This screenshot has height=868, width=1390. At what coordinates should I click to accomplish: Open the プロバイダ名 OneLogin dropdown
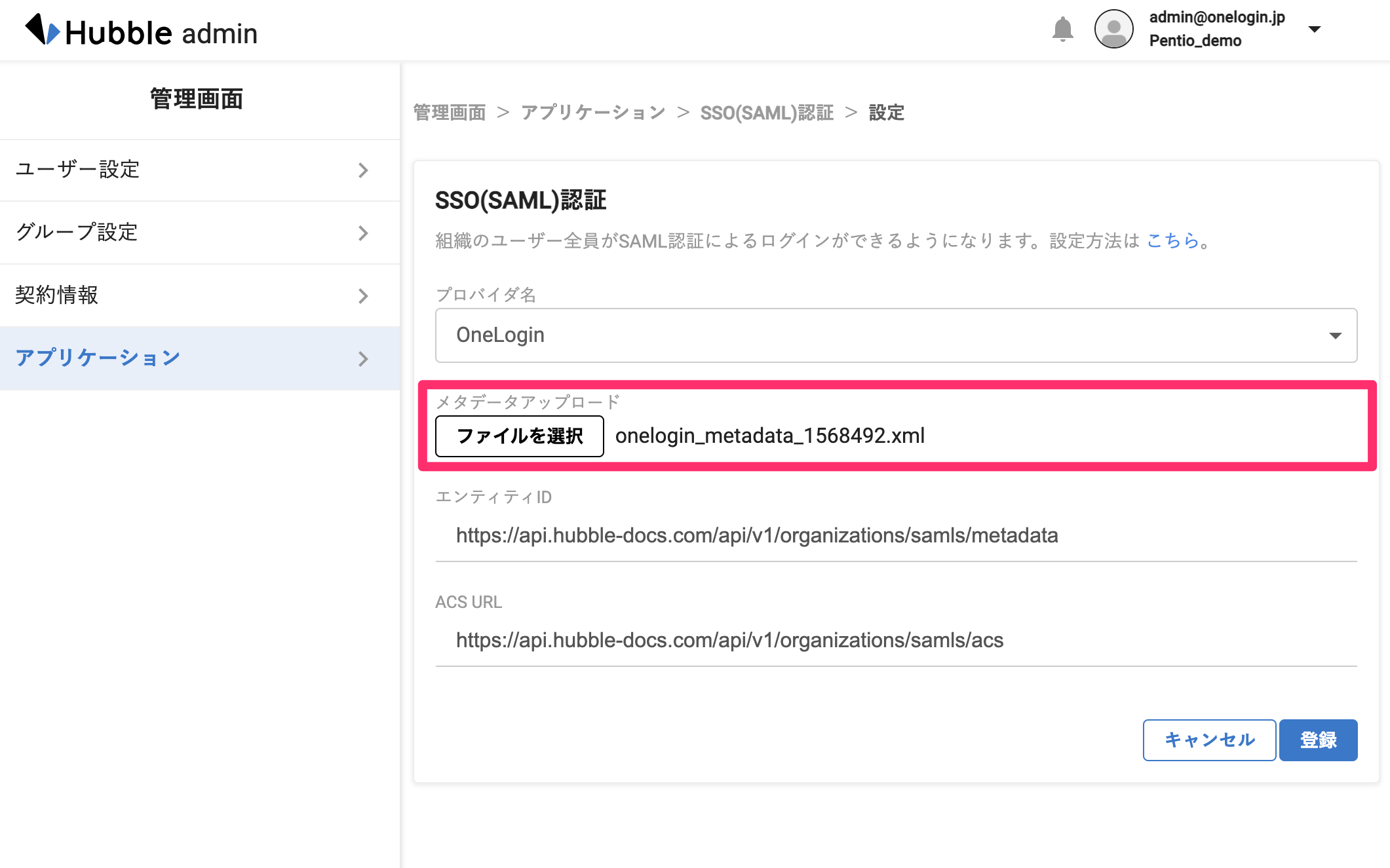click(x=896, y=335)
